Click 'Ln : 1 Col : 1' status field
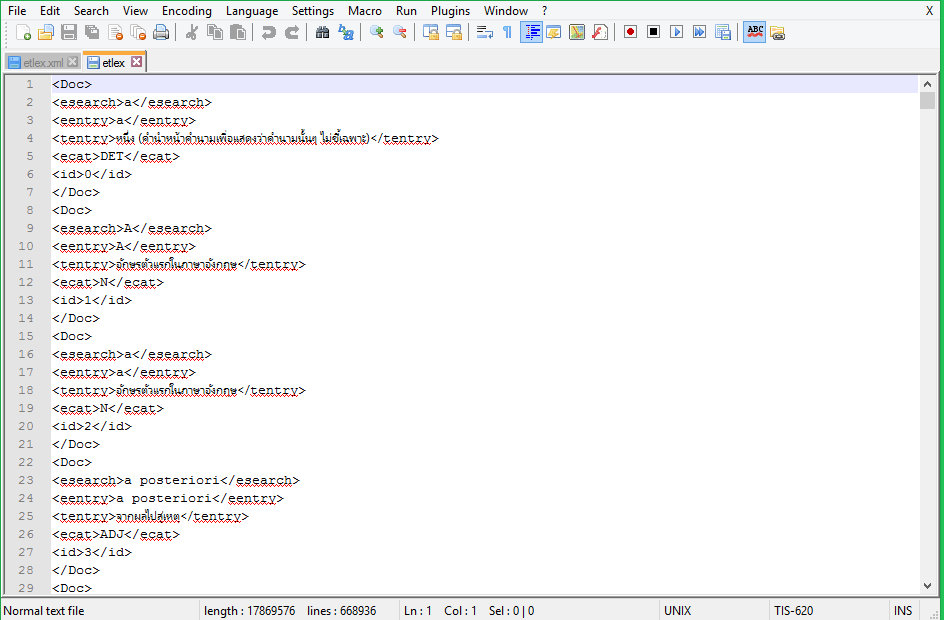The image size is (944, 620). click(x=440, y=610)
